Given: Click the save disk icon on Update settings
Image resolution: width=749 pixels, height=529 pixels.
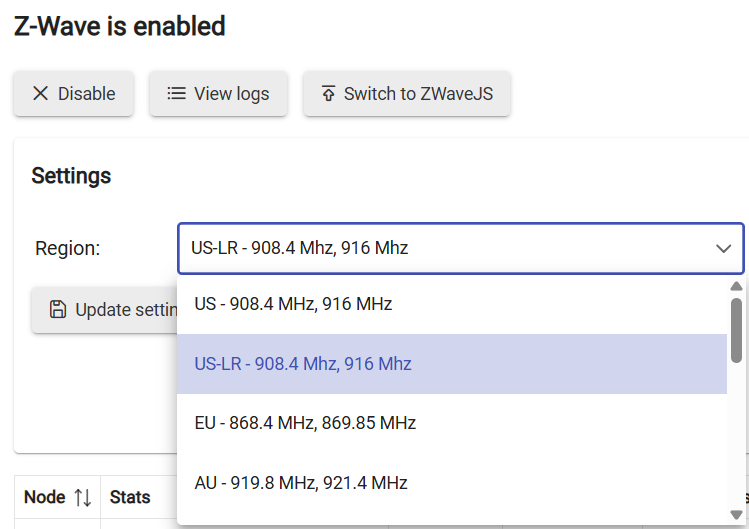Looking at the screenshot, I should [58, 310].
